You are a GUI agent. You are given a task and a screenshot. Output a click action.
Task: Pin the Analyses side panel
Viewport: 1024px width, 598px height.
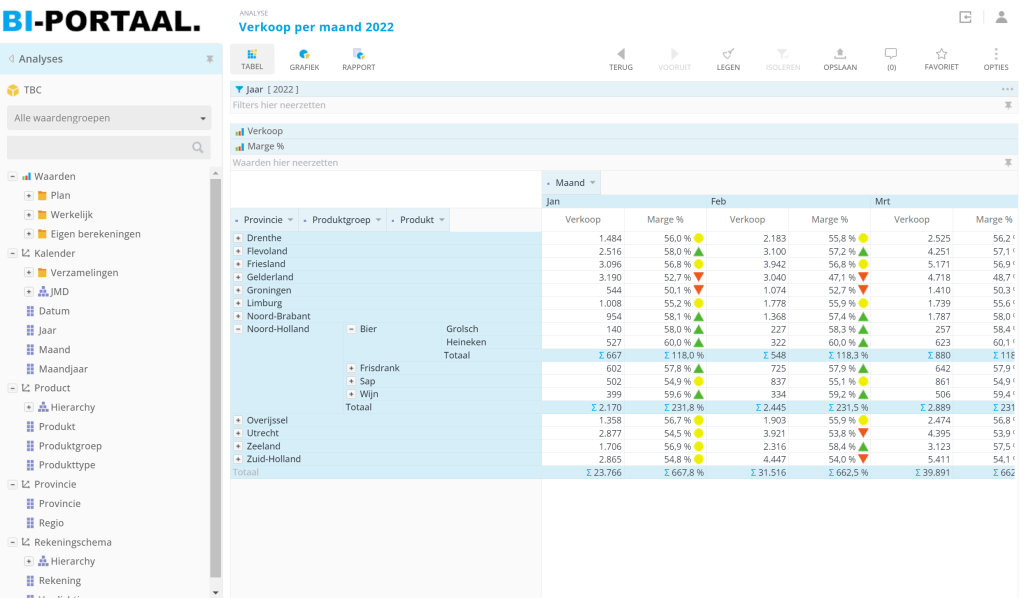pos(210,59)
